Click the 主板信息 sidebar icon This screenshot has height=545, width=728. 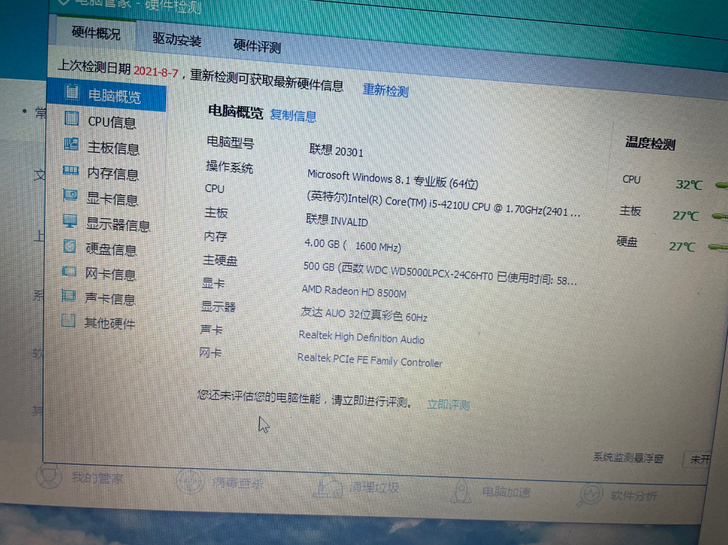pyautogui.click(x=71, y=144)
